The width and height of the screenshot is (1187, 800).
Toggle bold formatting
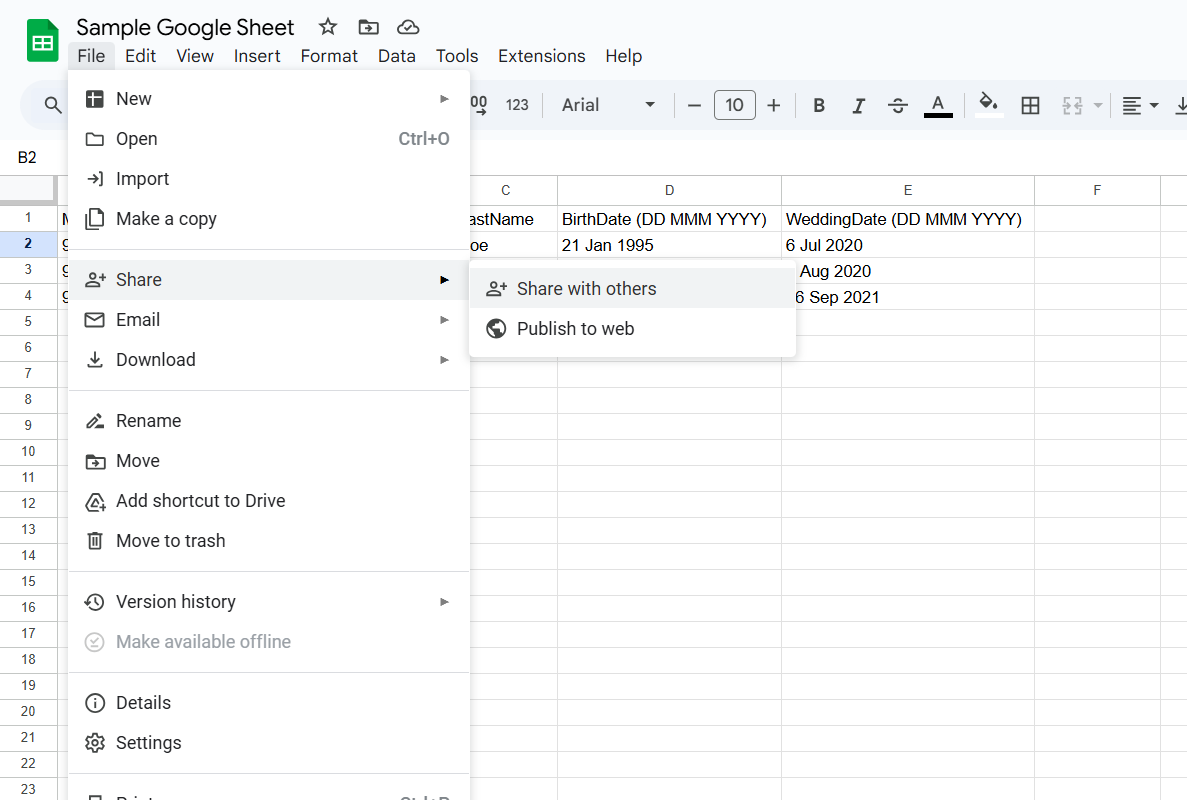coord(818,105)
